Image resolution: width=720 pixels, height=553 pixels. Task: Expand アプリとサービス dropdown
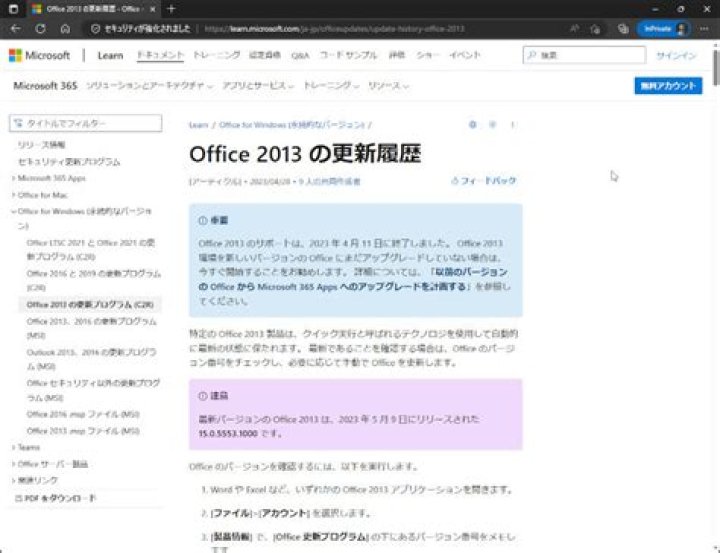point(258,86)
